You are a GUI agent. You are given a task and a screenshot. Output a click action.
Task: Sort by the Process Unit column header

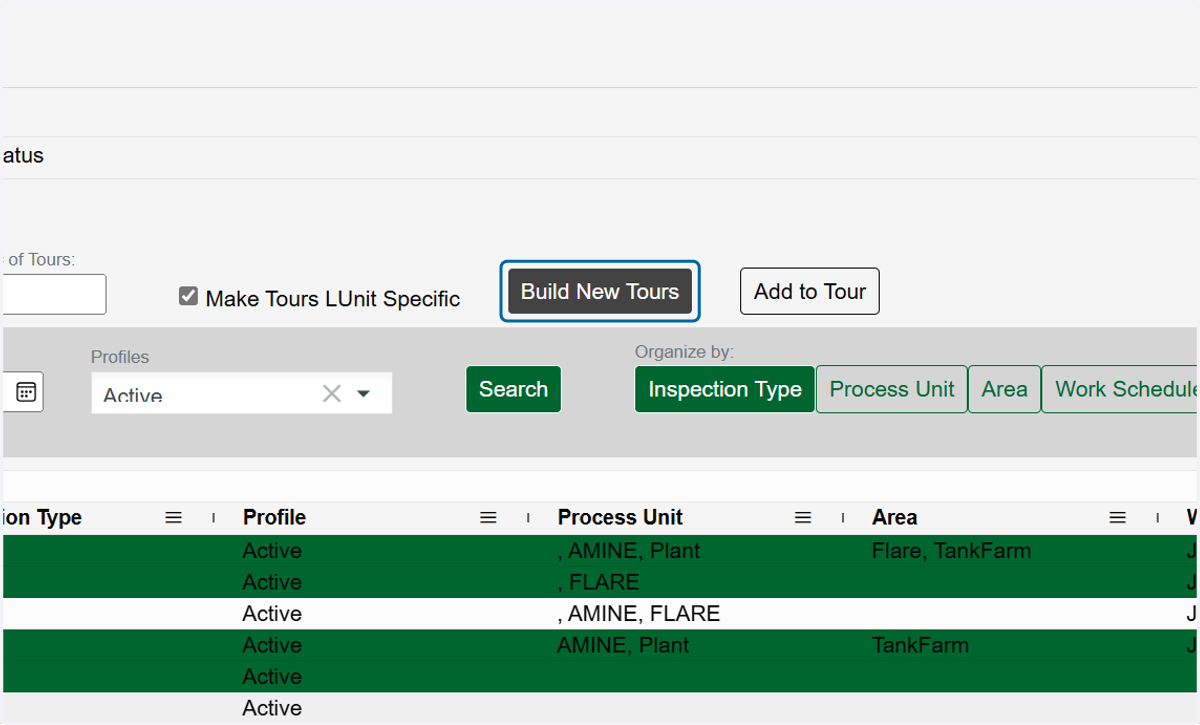coord(620,518)
